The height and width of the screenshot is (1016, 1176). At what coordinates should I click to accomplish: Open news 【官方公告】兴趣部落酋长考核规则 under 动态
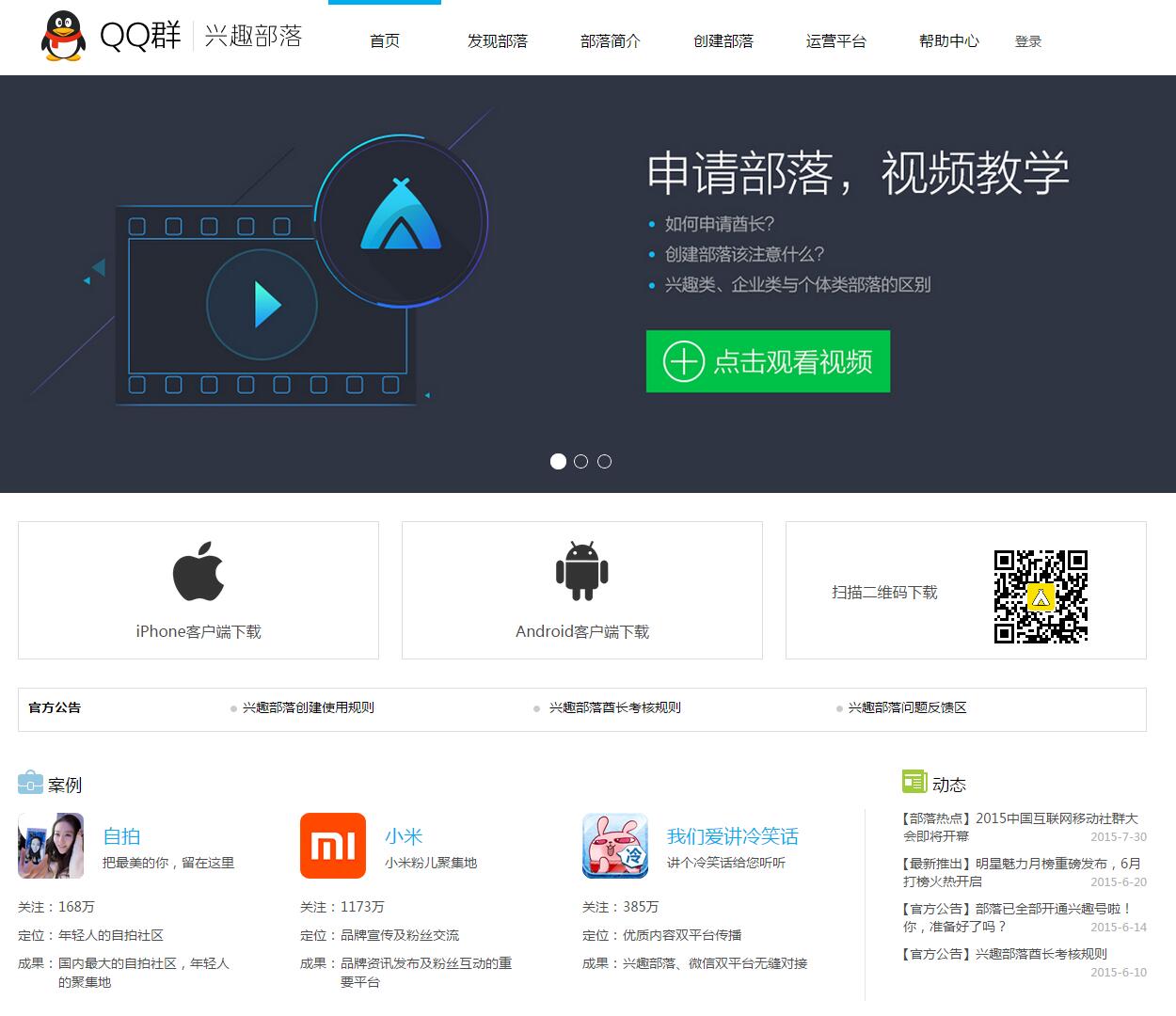click(x=1005, y=954)
